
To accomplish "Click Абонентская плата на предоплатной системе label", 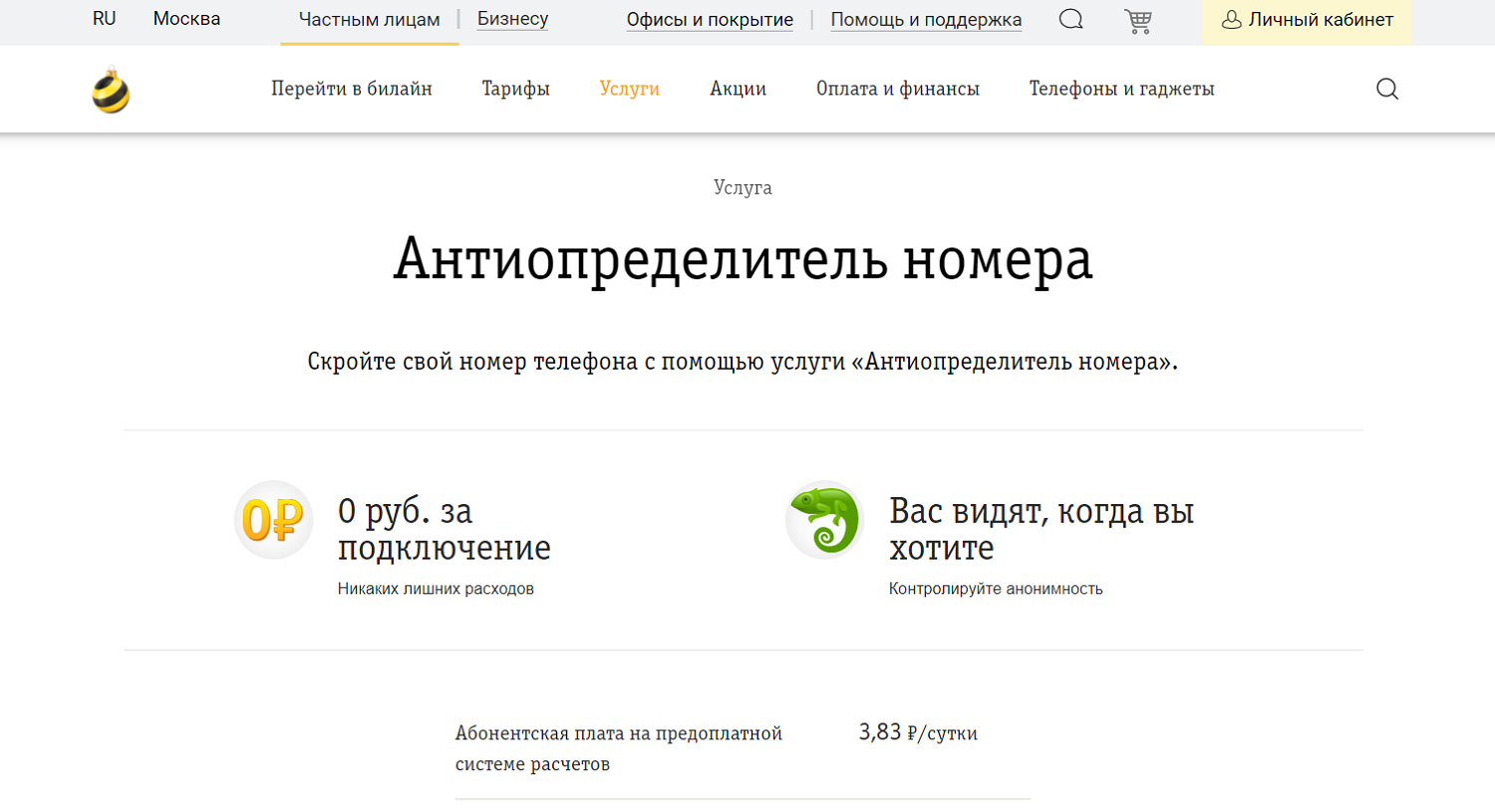I will click(619, 748).
